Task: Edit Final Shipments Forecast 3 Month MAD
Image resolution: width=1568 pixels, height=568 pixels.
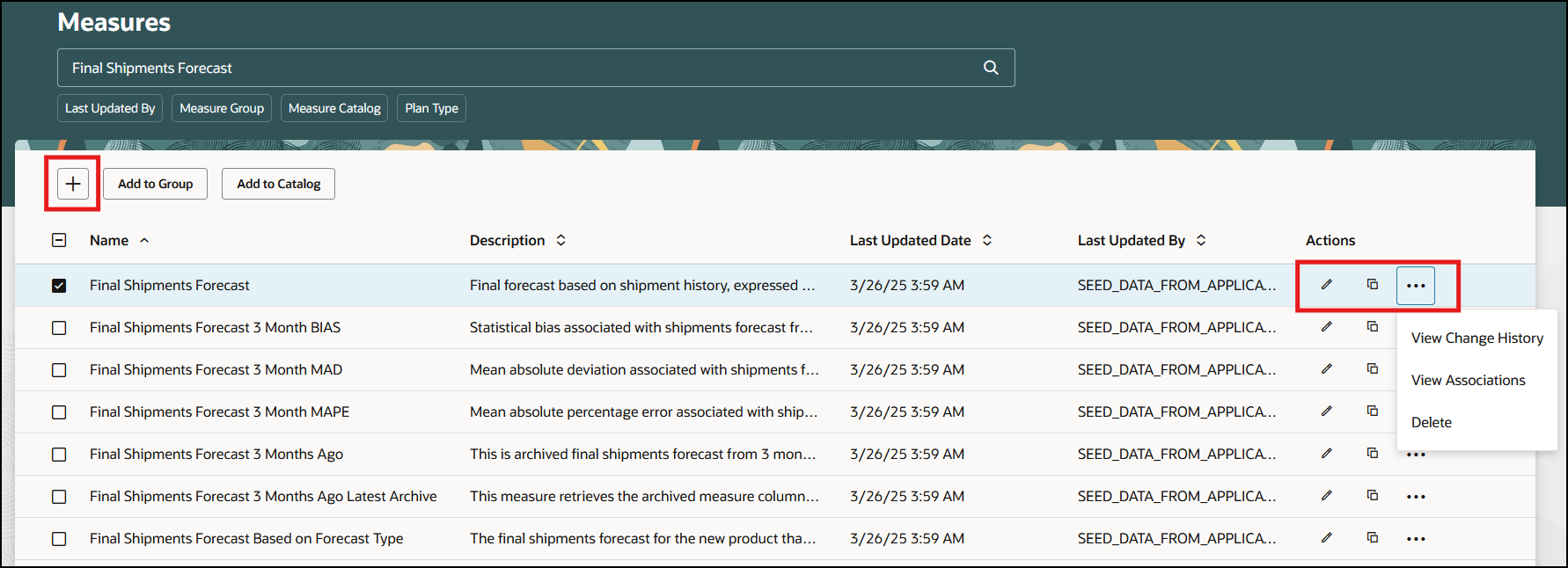Action: pyautogui.click(x=1326, y=369)
